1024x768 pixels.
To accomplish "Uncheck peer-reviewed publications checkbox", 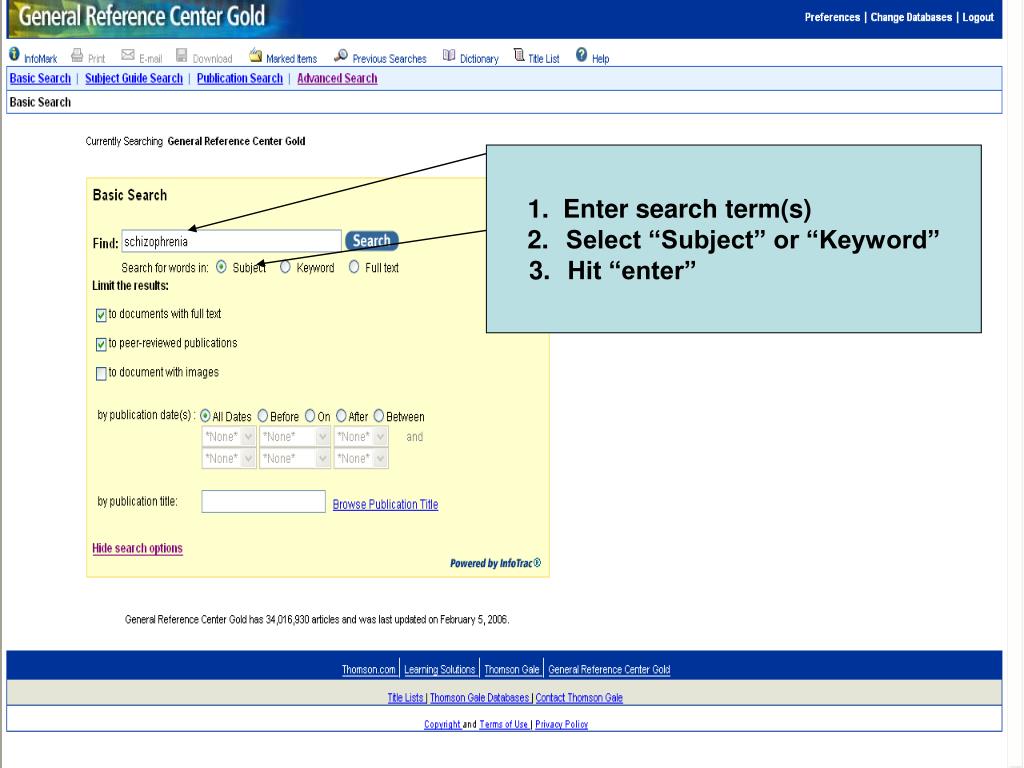I will pyautogui.click(x=101, y=344).
